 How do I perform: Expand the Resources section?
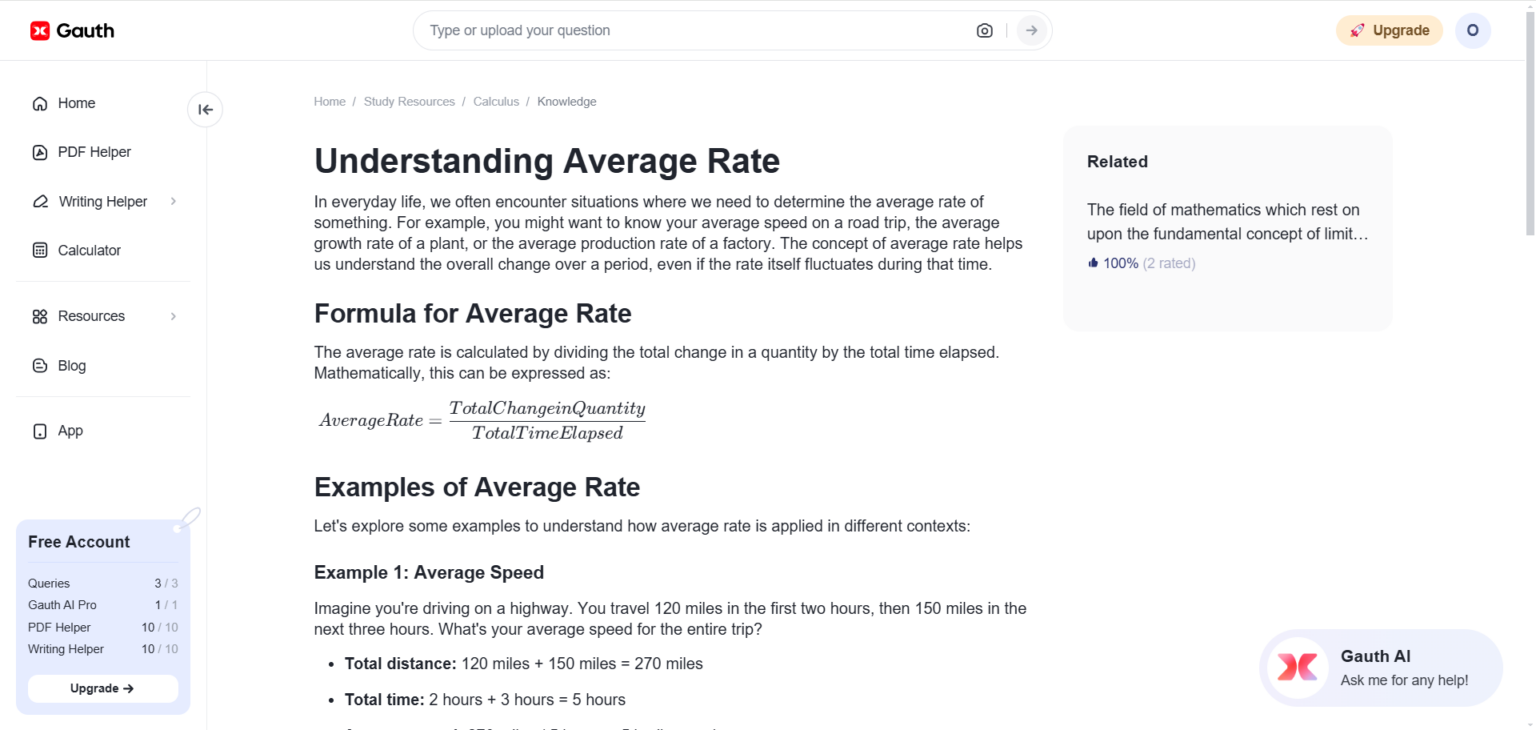click(x=90, y=315)
